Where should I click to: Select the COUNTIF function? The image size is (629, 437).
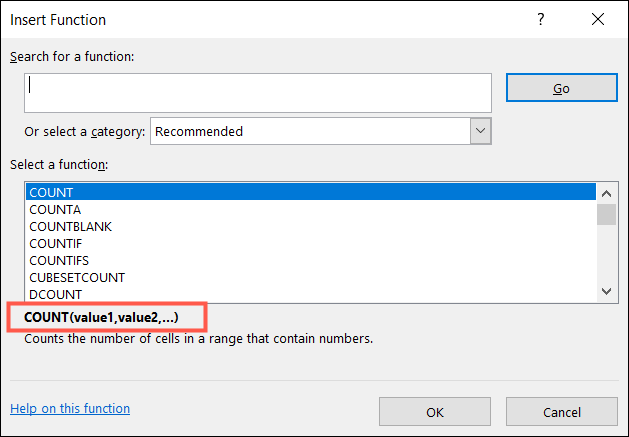tap(56, 243)
